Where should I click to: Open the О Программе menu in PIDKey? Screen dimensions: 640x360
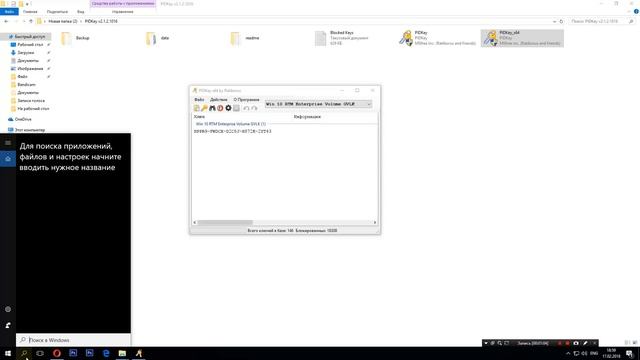(246, 100)
